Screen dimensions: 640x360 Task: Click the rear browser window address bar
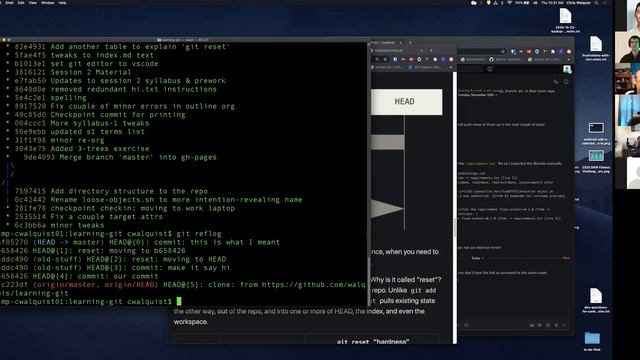[x=482, y=51]
